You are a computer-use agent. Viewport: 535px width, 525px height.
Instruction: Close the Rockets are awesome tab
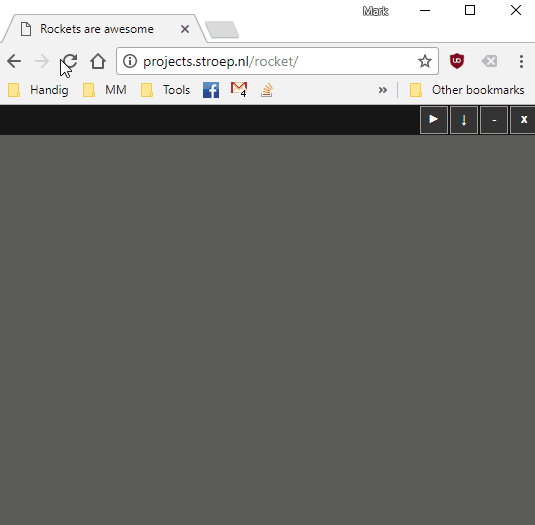185,29
